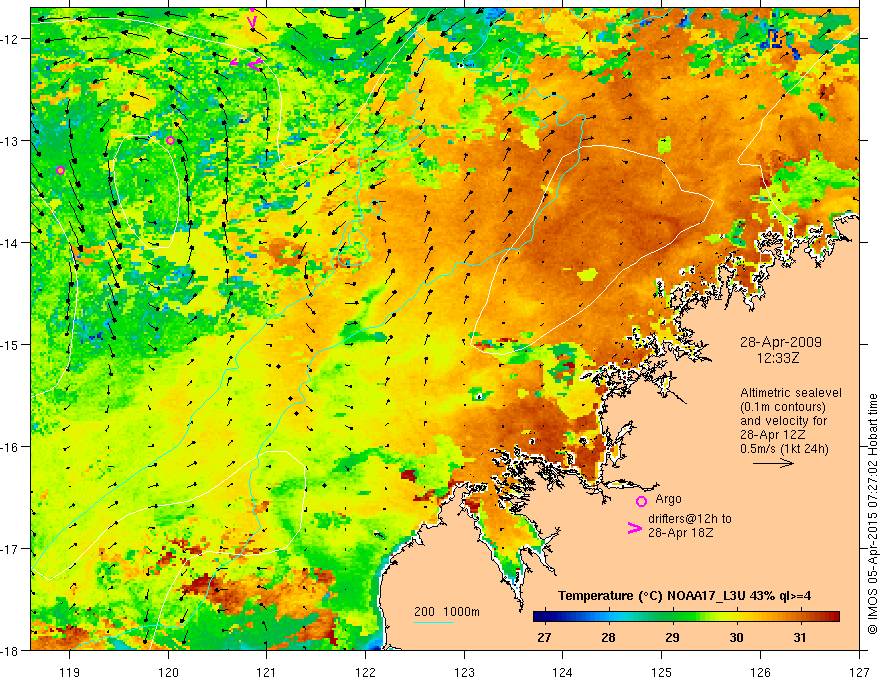Click the longitude axis label '120'
This screenshot has height=680, width=880.
(x=168, y=672)
